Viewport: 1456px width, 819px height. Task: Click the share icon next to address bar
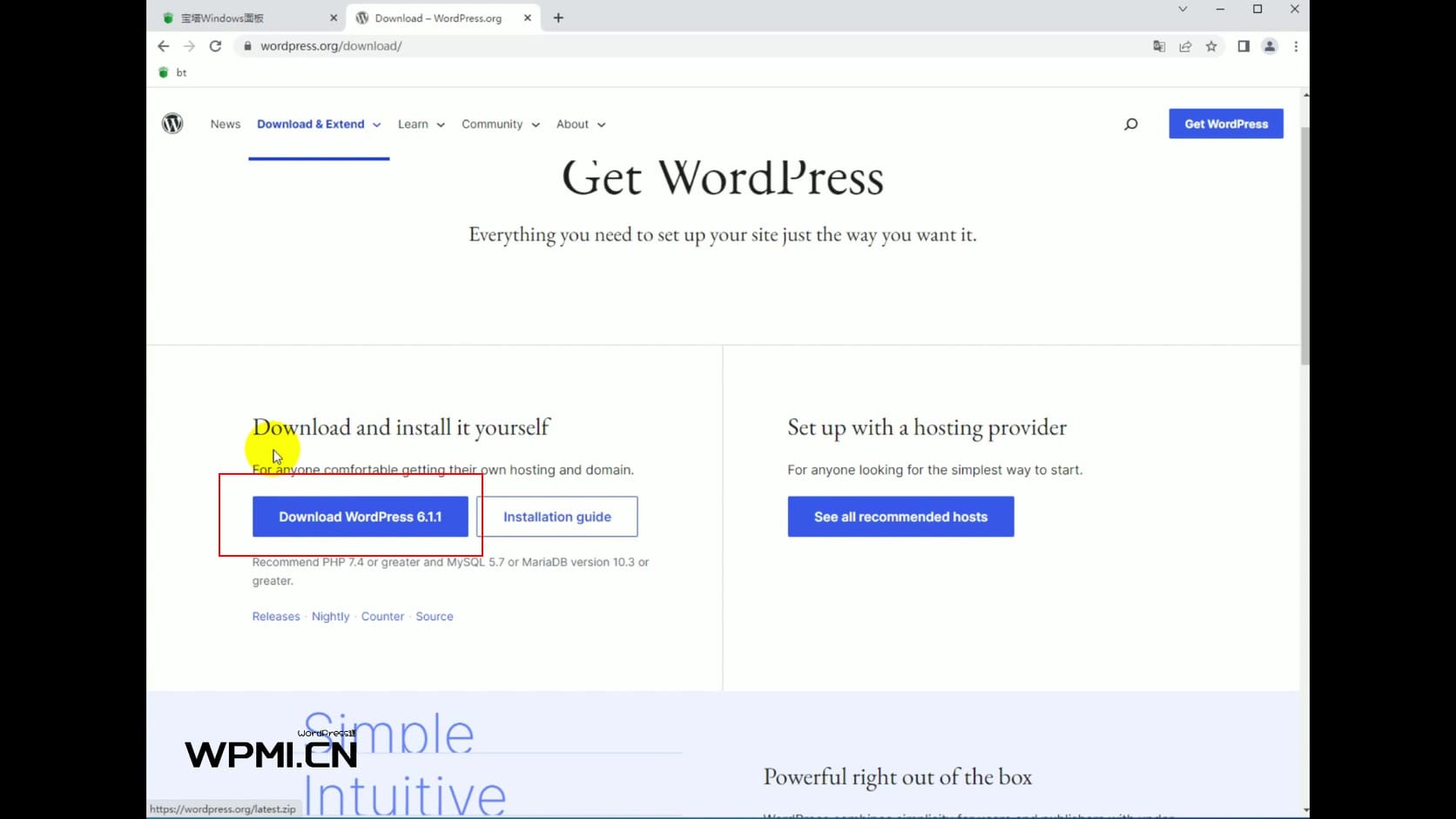pos(1185,46)
